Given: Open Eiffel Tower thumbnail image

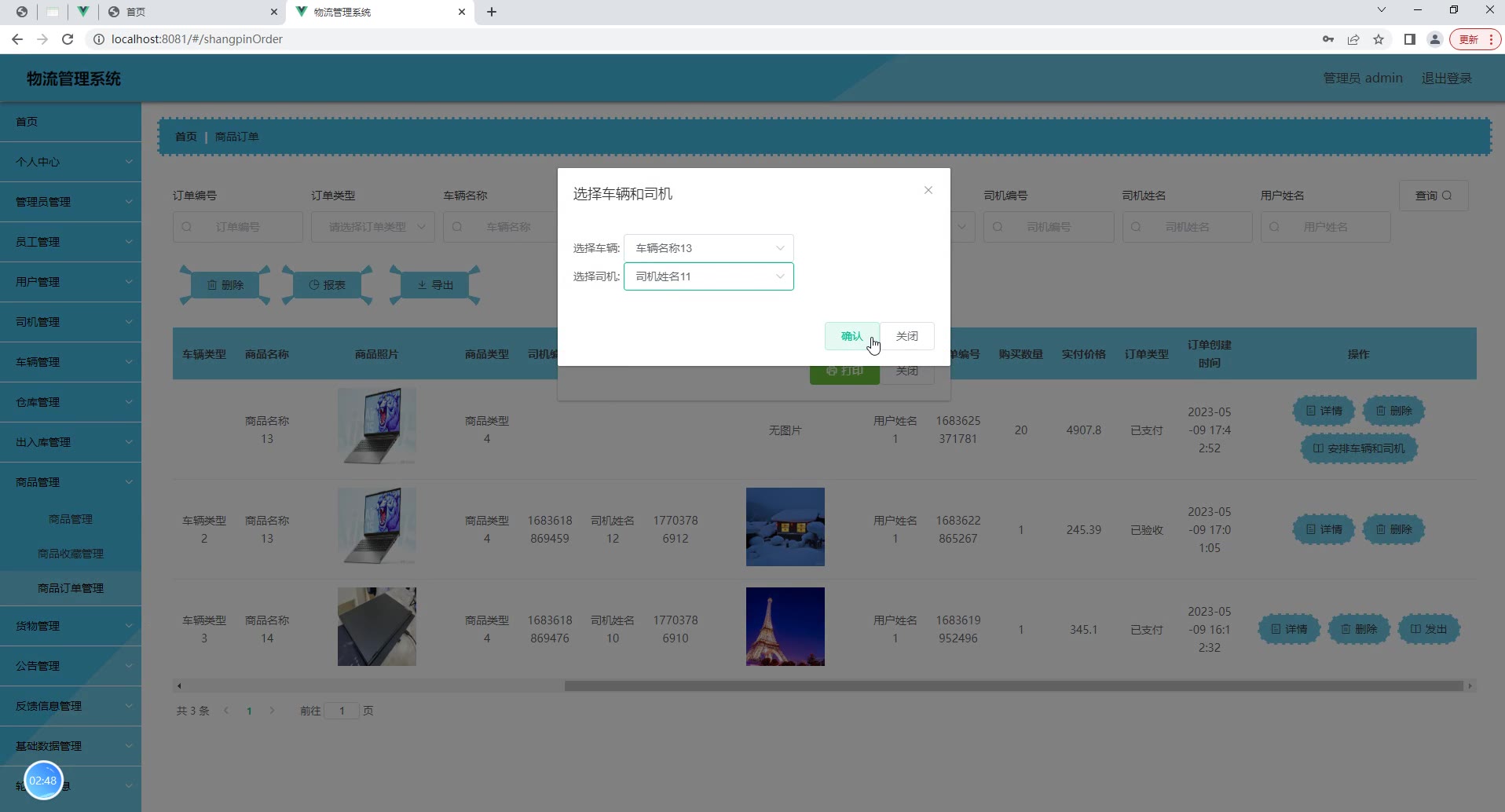Looking at the screenshot, I should tap(785, 627).
